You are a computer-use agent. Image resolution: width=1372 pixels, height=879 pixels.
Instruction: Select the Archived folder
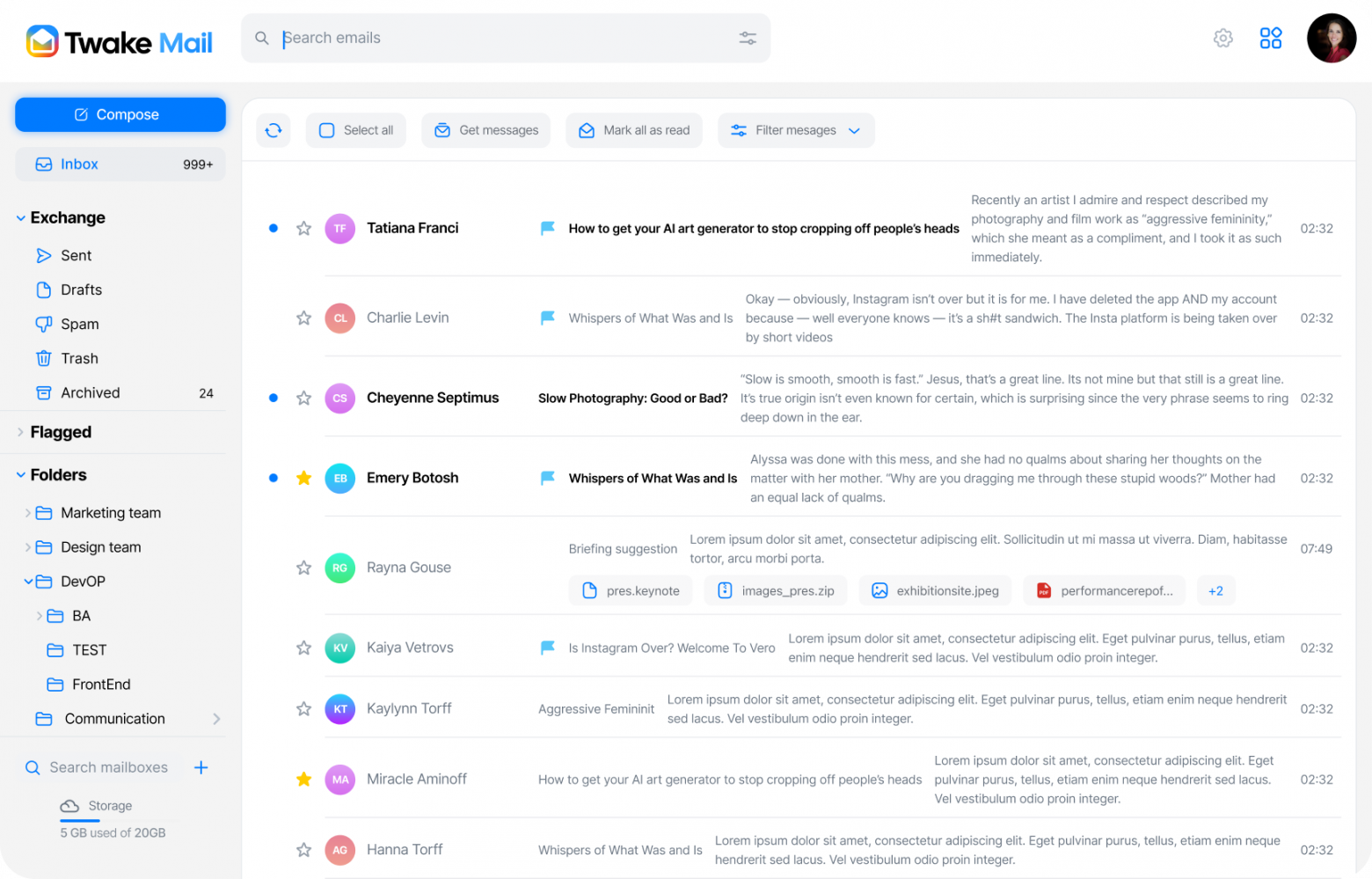click(x=91, y=392)
